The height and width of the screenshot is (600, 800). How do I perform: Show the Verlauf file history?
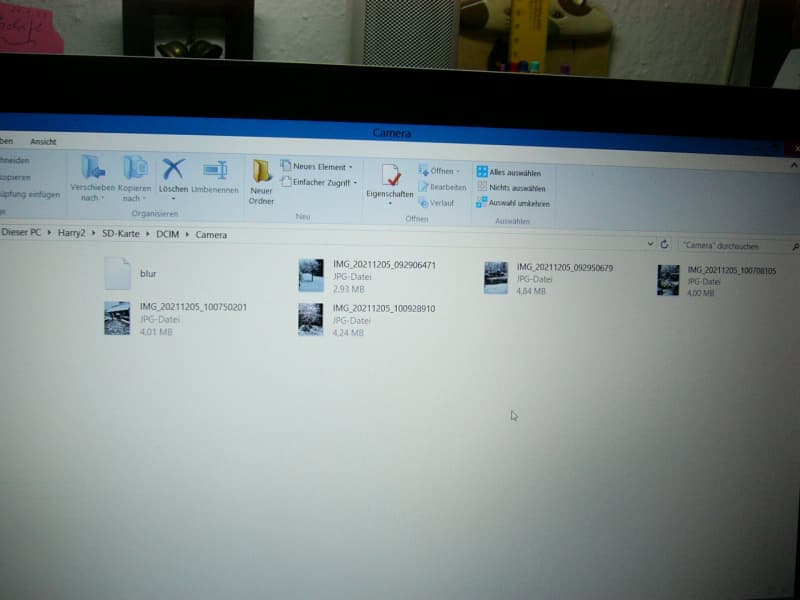436,203
